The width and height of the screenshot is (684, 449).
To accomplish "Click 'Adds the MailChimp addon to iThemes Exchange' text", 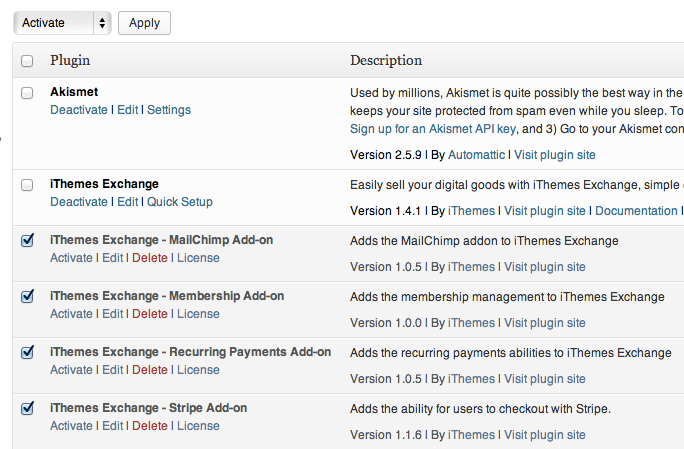I will click(484, 241).
